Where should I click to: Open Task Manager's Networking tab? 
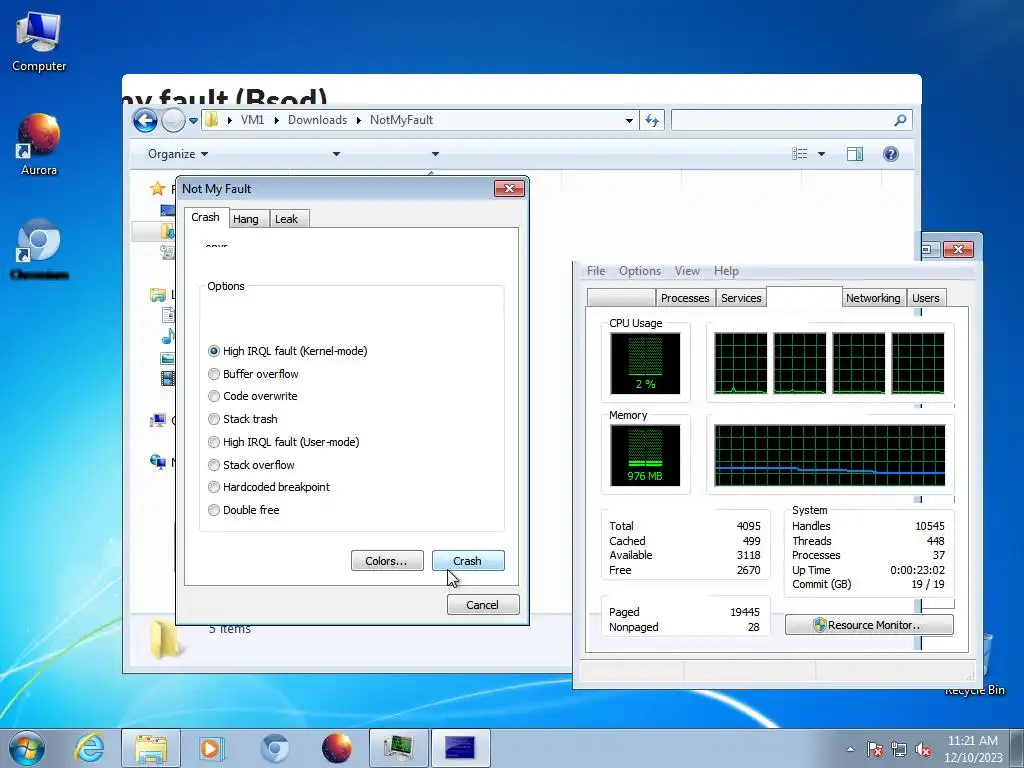[x=872, y=298]
